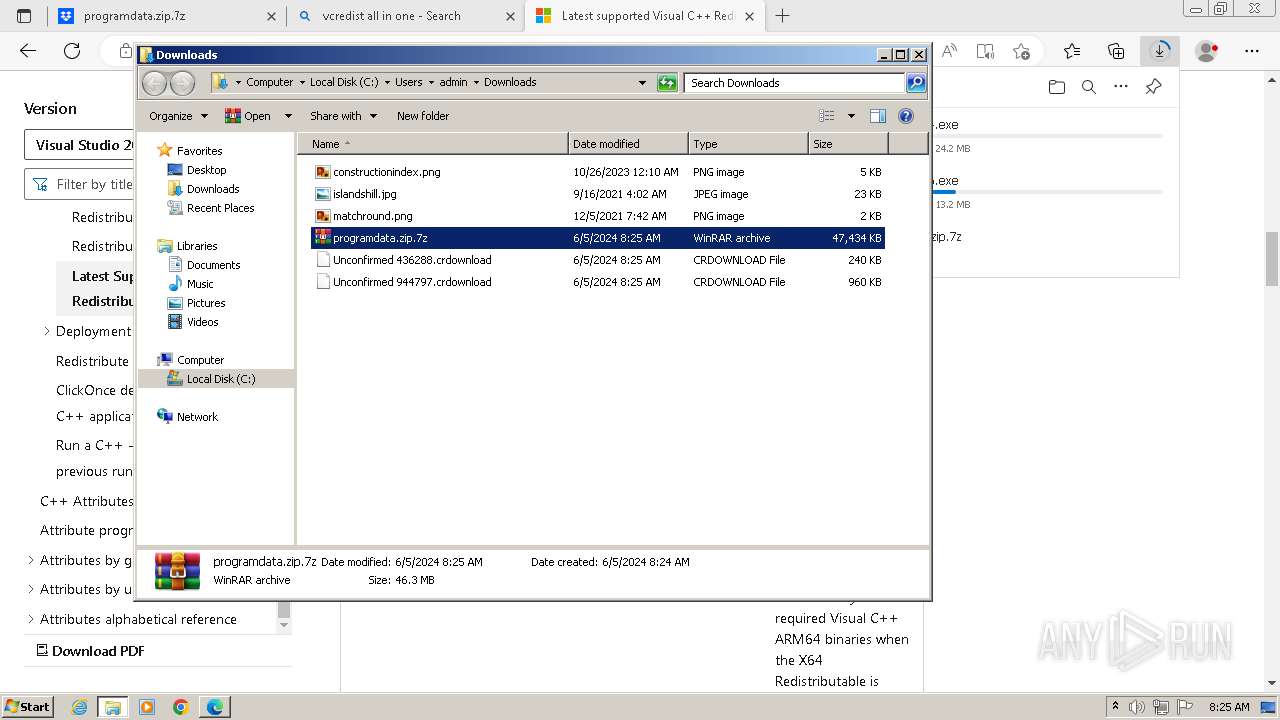
Task: Click the green refresh button beside address bar
Action: tap(667, 83)
